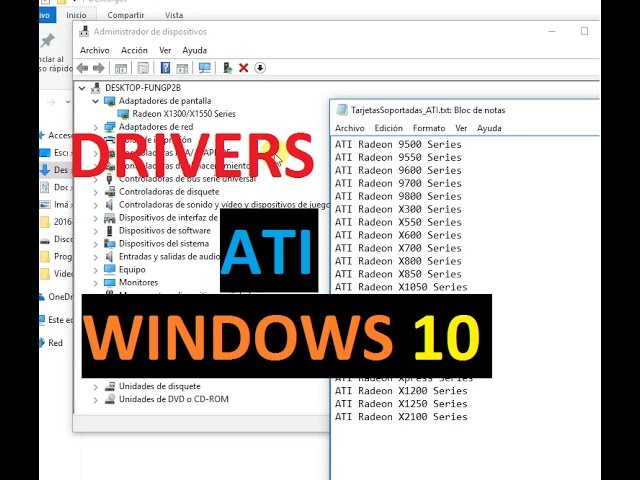The width and height of the screenshot is (640, 480).
Task: Open the Acción menu in Device Manager
Action: click(x=134, y=50)
